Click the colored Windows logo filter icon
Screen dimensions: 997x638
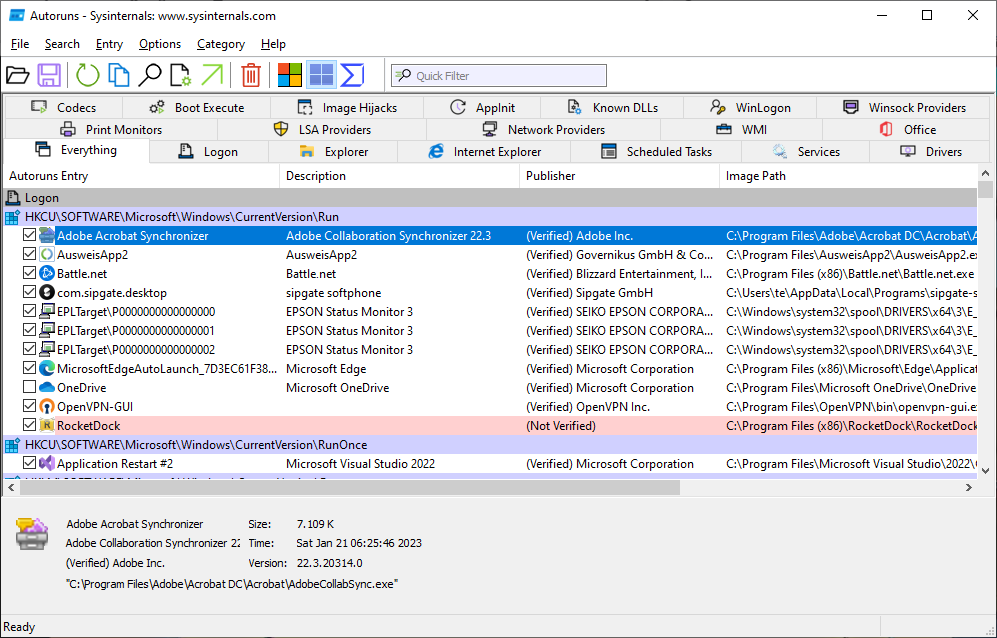click(289, 75)
